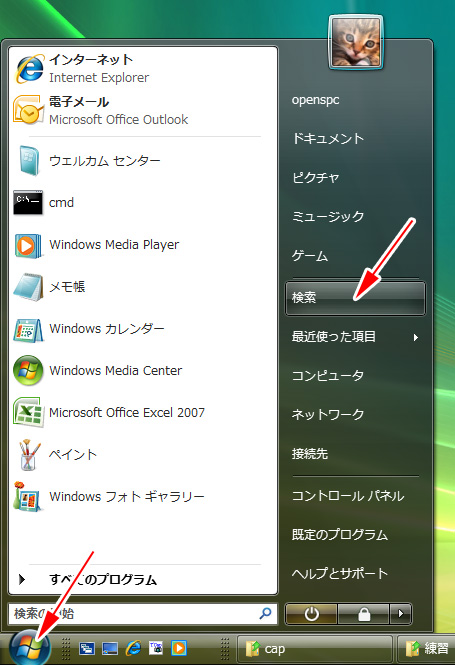The image size is (455, 665).
Task: Launch Windows Media Center
Action: click(143, 371)
